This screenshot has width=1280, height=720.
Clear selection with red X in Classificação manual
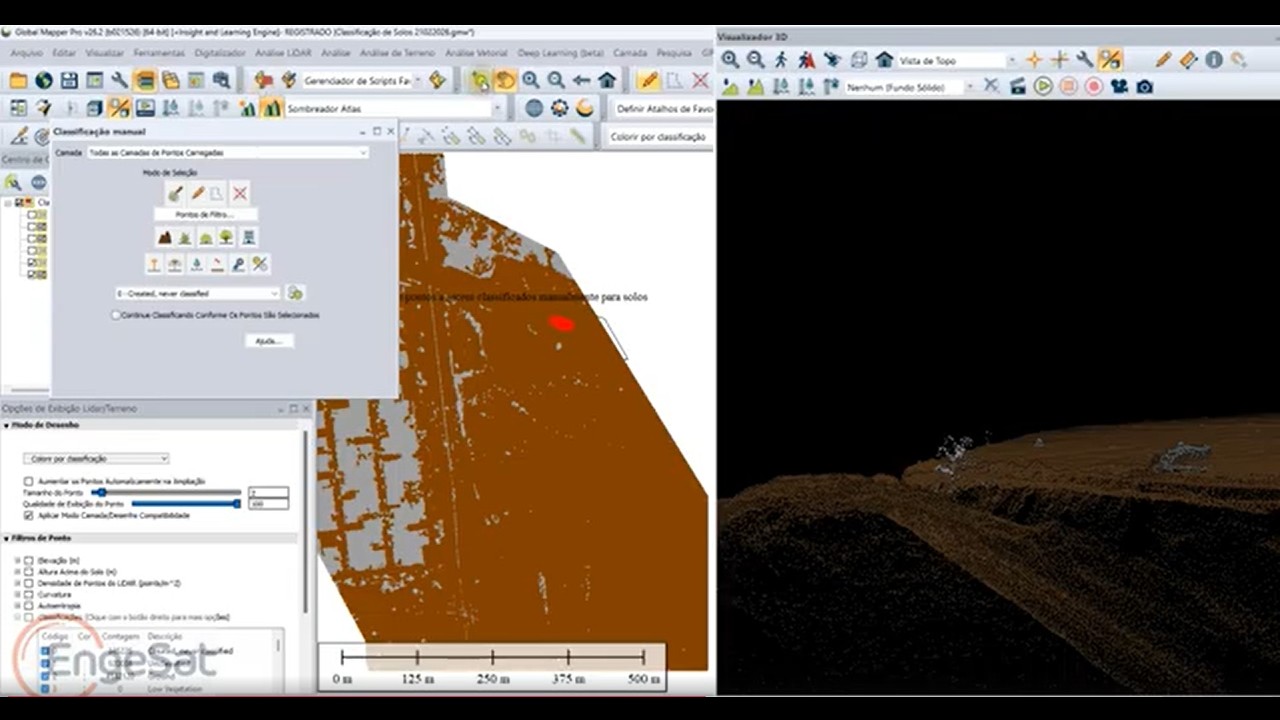click(x=240, y=193)
